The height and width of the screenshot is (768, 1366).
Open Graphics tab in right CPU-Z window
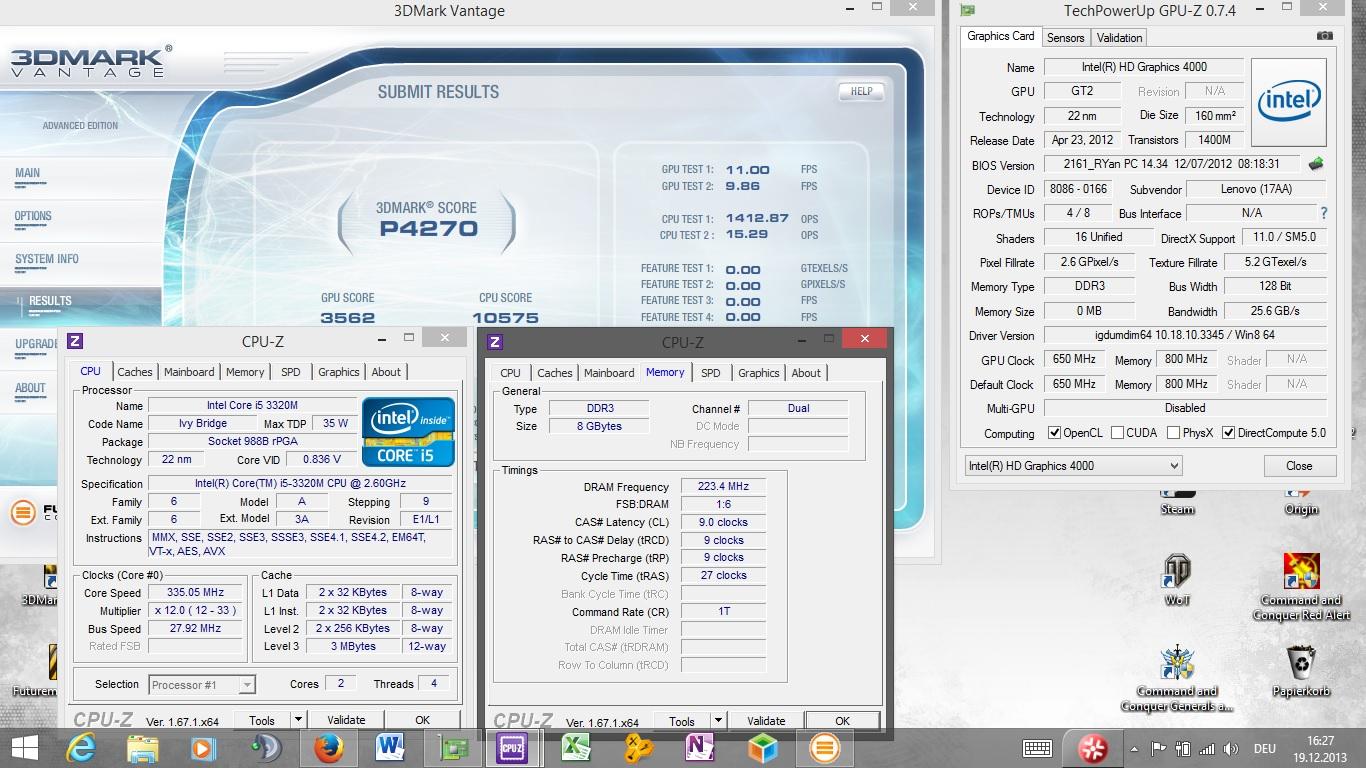pos(758,373)
